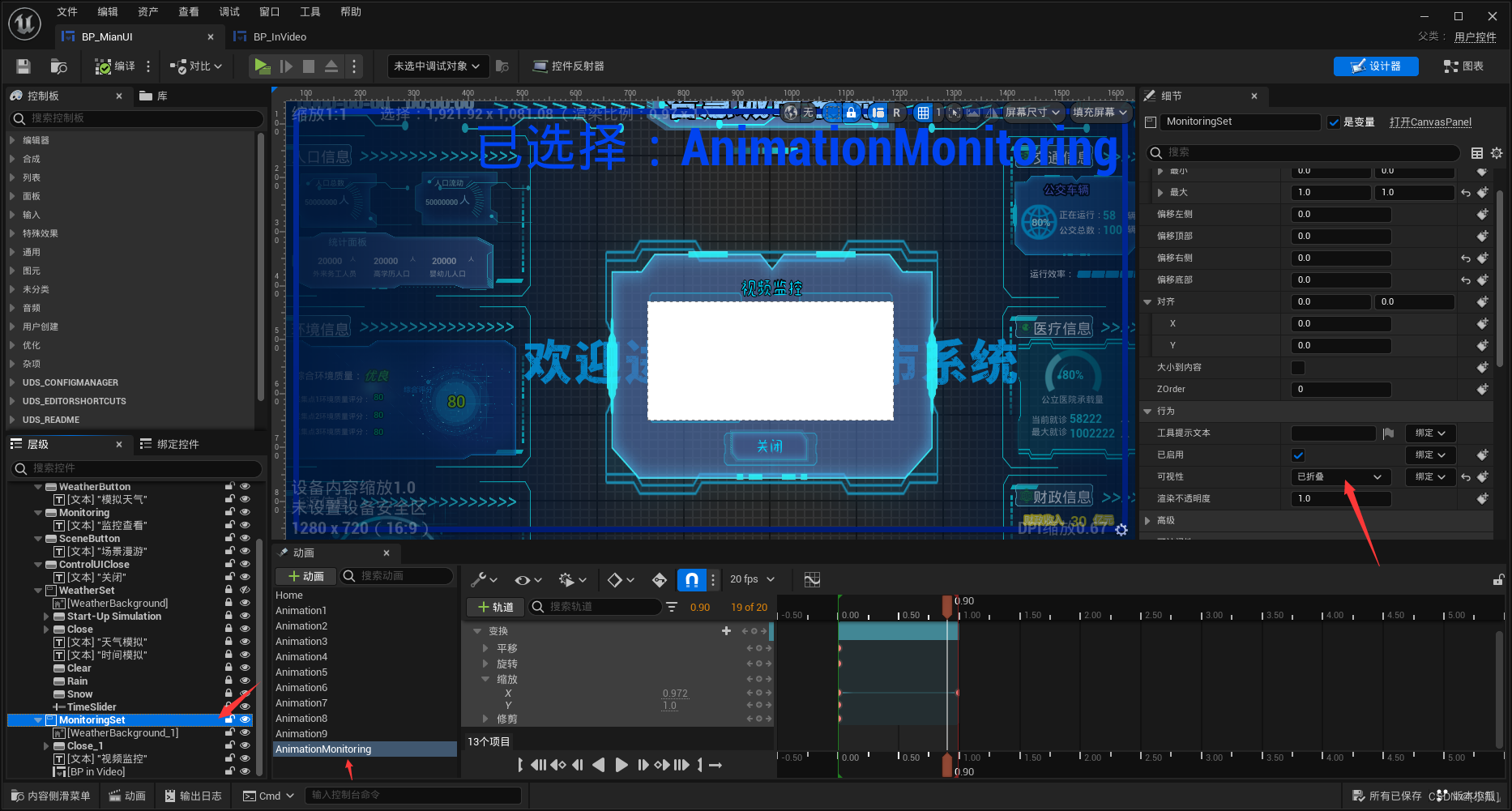Open the 填充屏幕 dropdown

point(1100,113)
